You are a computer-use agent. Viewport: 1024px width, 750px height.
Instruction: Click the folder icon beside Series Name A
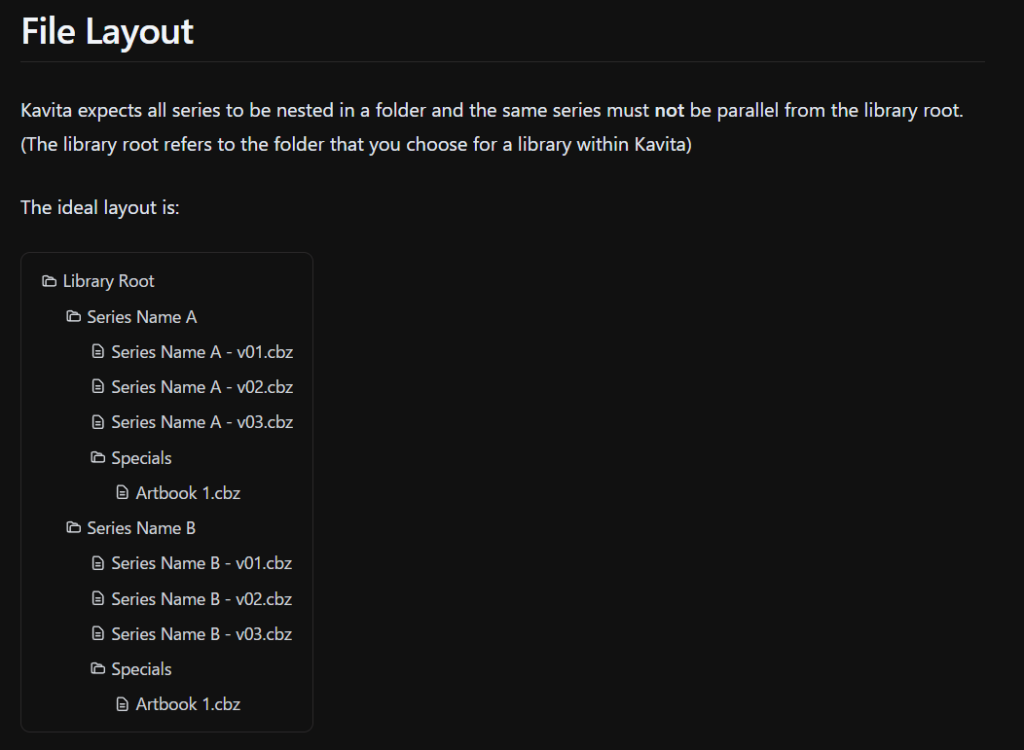pyautogui.click(x=73, y=317)
